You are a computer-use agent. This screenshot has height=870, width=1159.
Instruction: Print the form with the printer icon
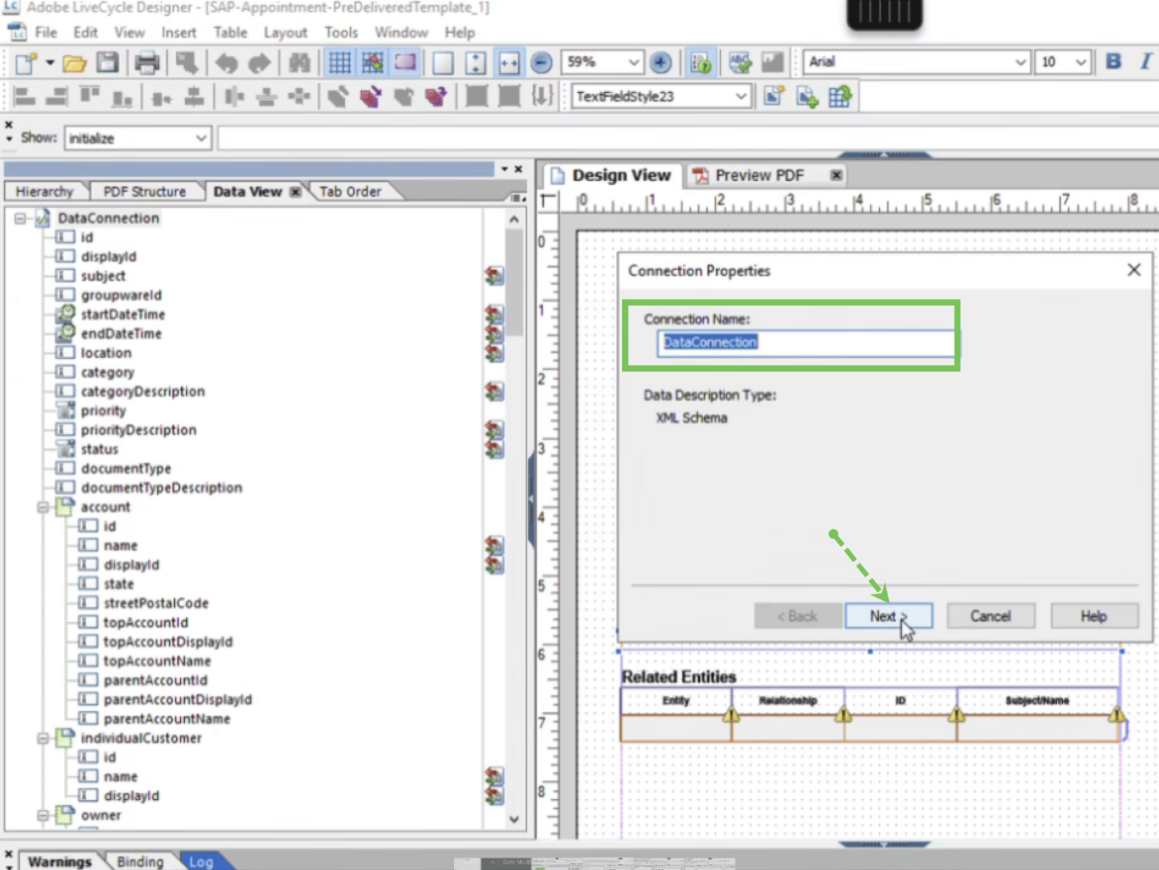coord(146,63)
